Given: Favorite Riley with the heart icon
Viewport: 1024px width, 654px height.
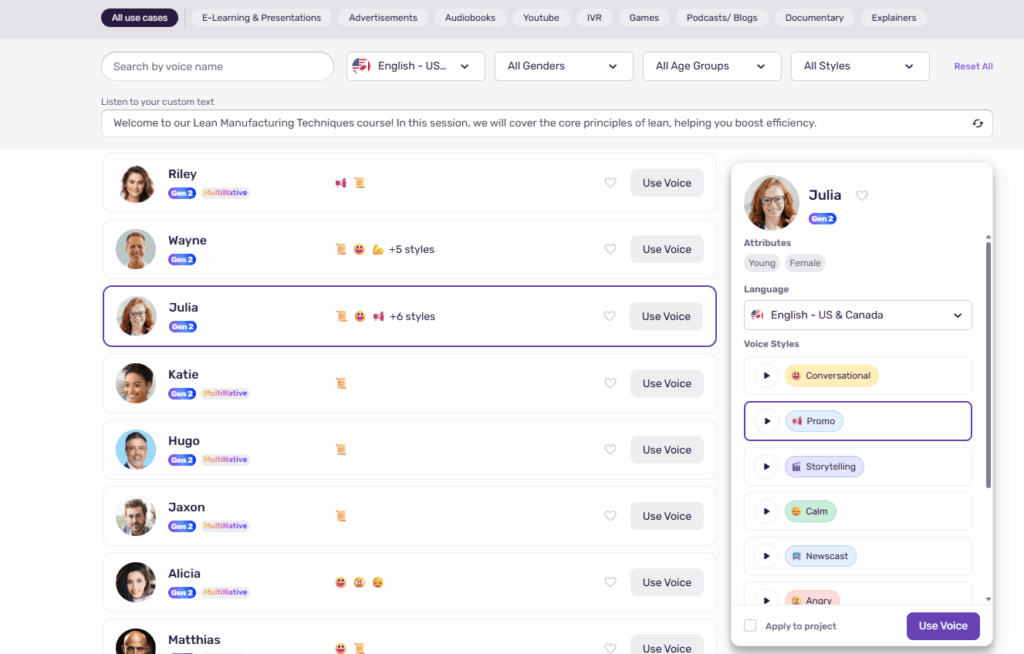Looking at the screenshot, I should 610,183.
